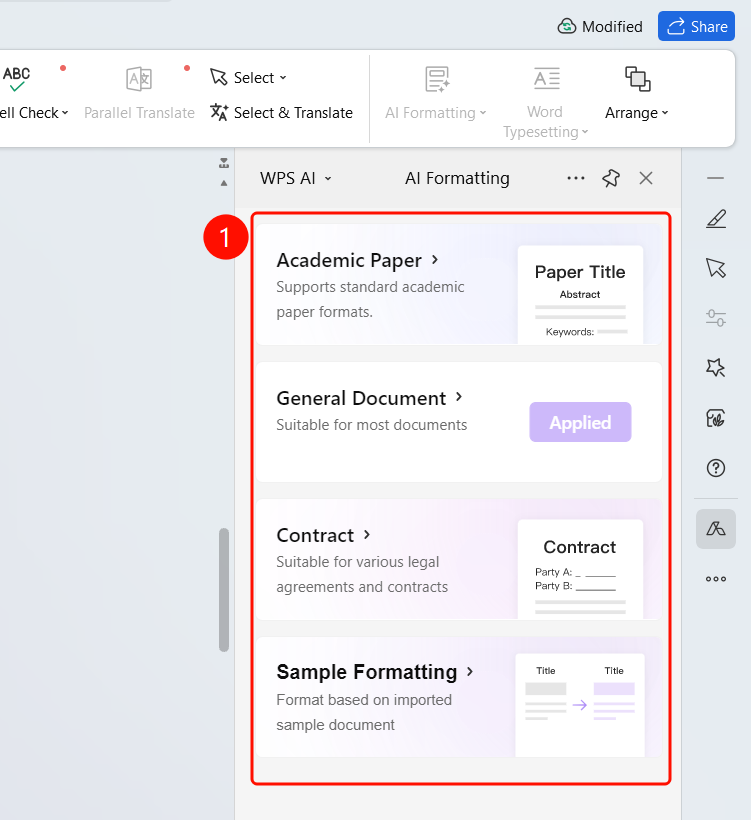The width and height of the screenshot is (751, 820).
Task: Click the highlighted AI formatting sidebar icon
Action: (715, 529)
